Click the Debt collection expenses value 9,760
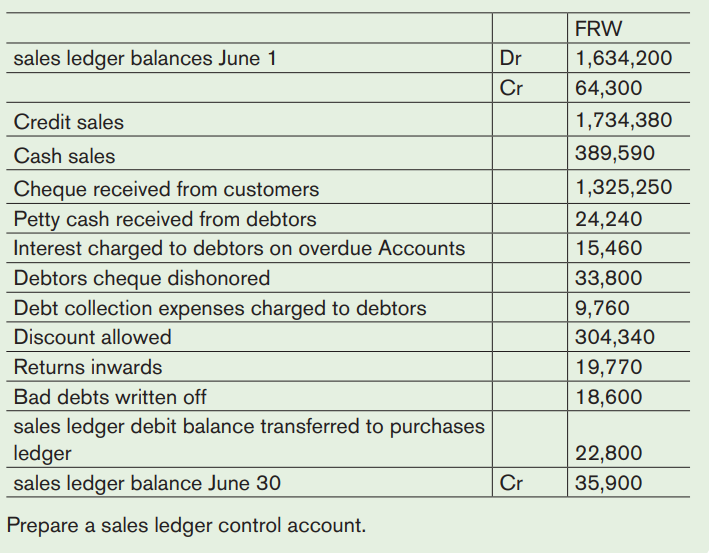Viewport: 709px width, 553px height. [x=602, y=308]
